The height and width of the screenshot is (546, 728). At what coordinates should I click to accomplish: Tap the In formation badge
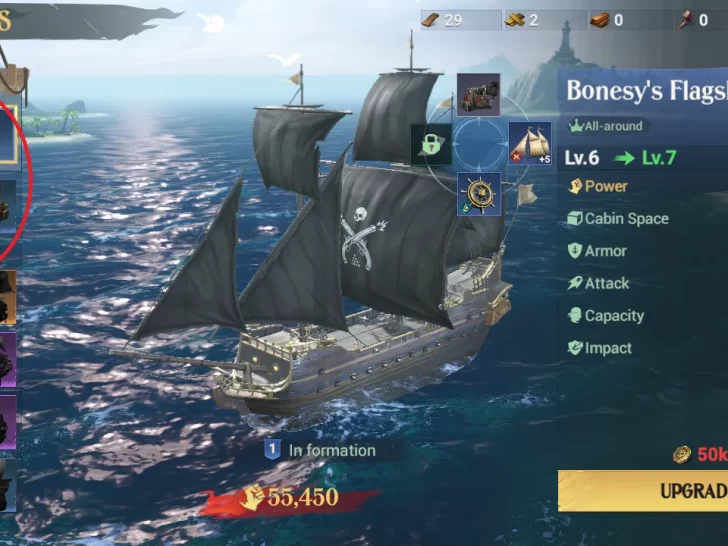tap(320, 450)
